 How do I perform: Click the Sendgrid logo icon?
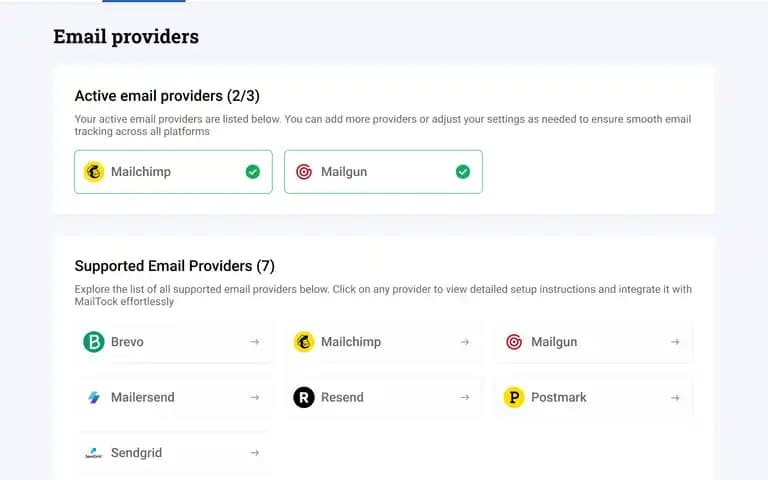click(x=94, y=453)
